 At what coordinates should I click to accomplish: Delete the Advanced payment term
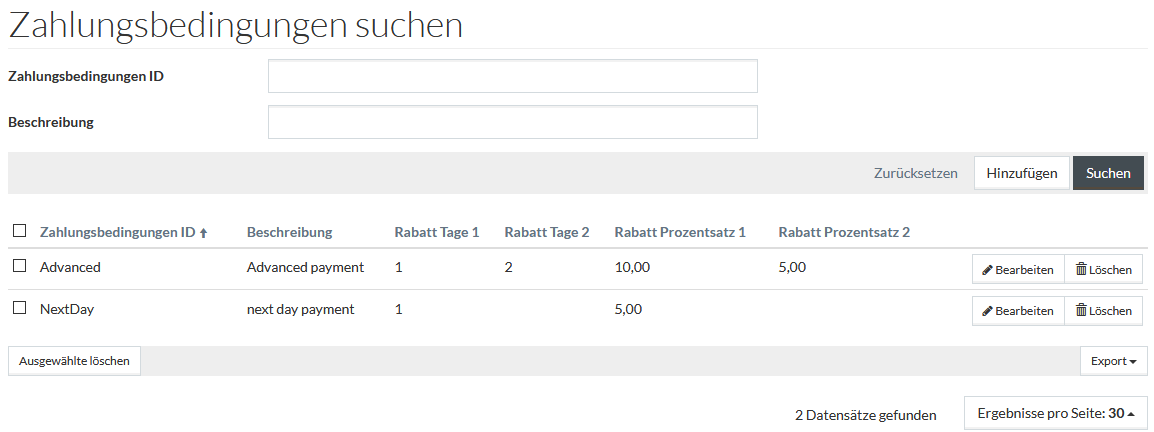[1103, 269]
